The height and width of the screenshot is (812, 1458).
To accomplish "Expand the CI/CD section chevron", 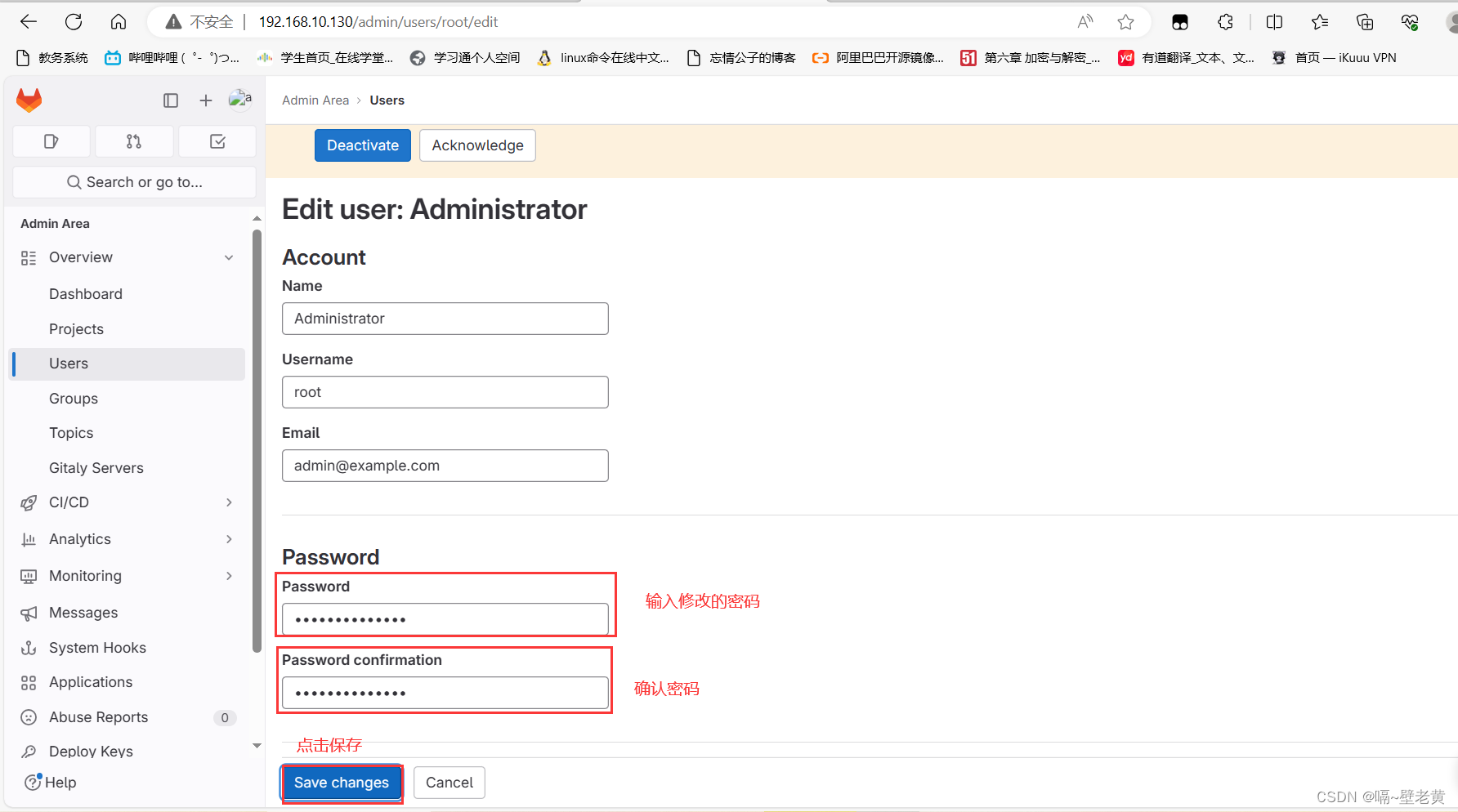I will pos(229,502).
